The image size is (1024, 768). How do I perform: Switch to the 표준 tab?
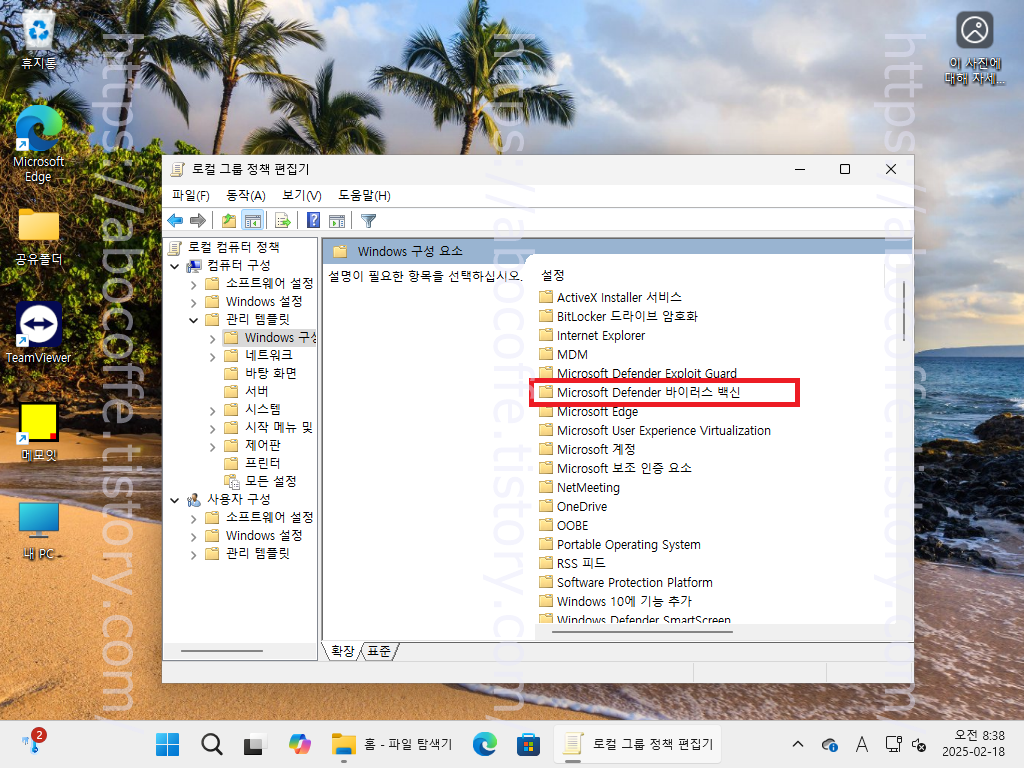click(x=379, y=650)
